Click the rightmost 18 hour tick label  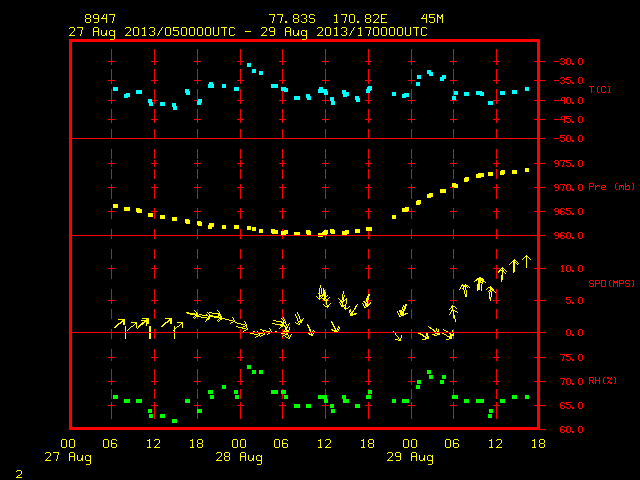(538, 444)
